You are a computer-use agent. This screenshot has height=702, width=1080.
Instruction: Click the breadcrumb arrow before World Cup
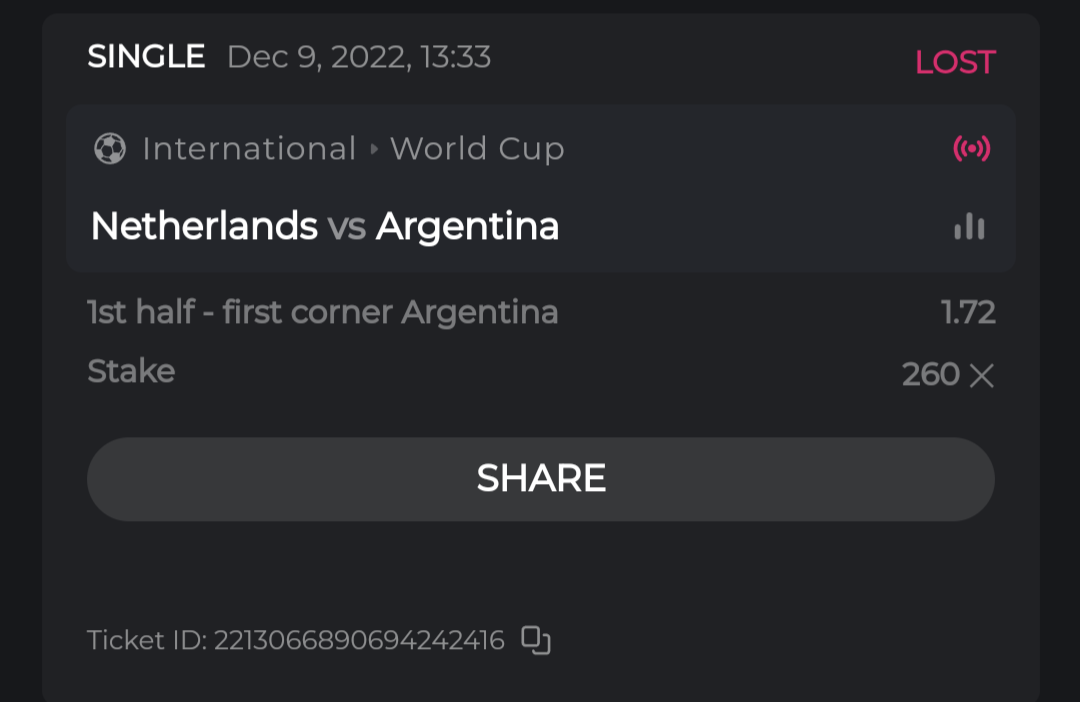tap(374, 150)
